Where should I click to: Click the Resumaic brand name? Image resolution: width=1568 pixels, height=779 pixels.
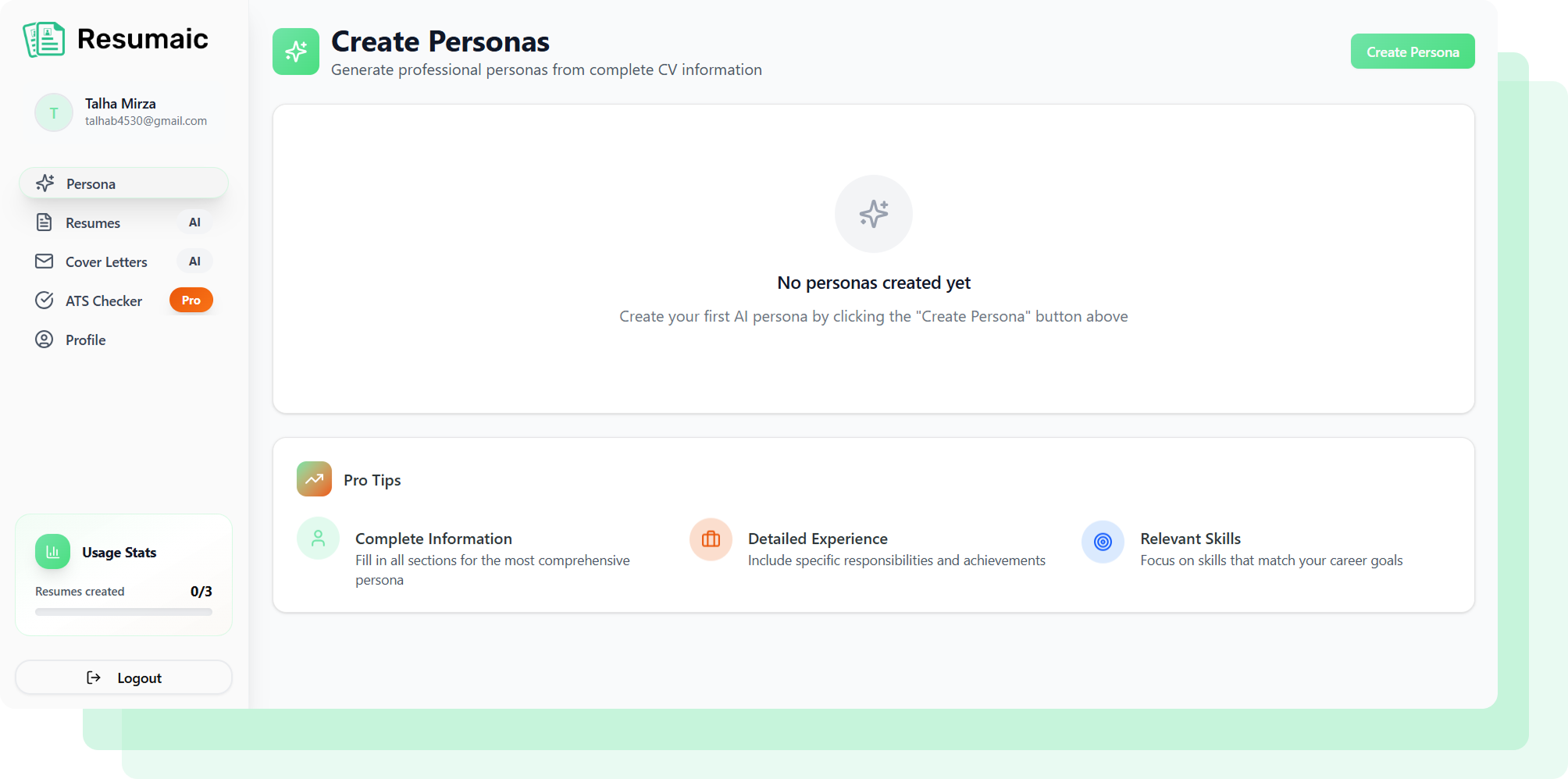[x=143, y=39]
